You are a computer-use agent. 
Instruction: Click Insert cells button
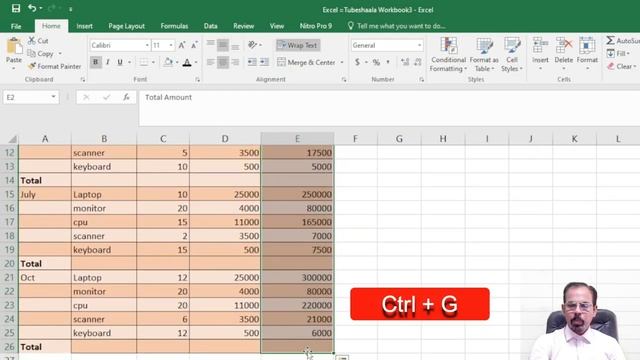coord(540,53)
